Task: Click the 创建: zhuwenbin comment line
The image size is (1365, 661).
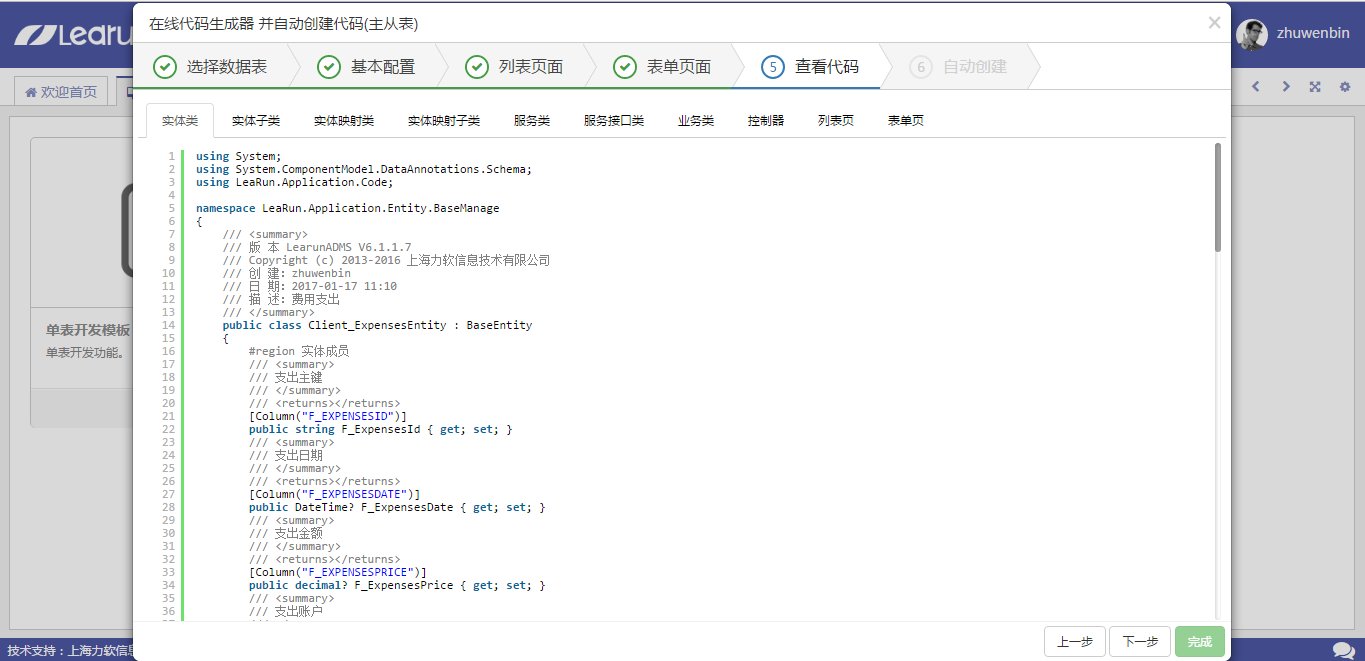Action: coord(287,273)
